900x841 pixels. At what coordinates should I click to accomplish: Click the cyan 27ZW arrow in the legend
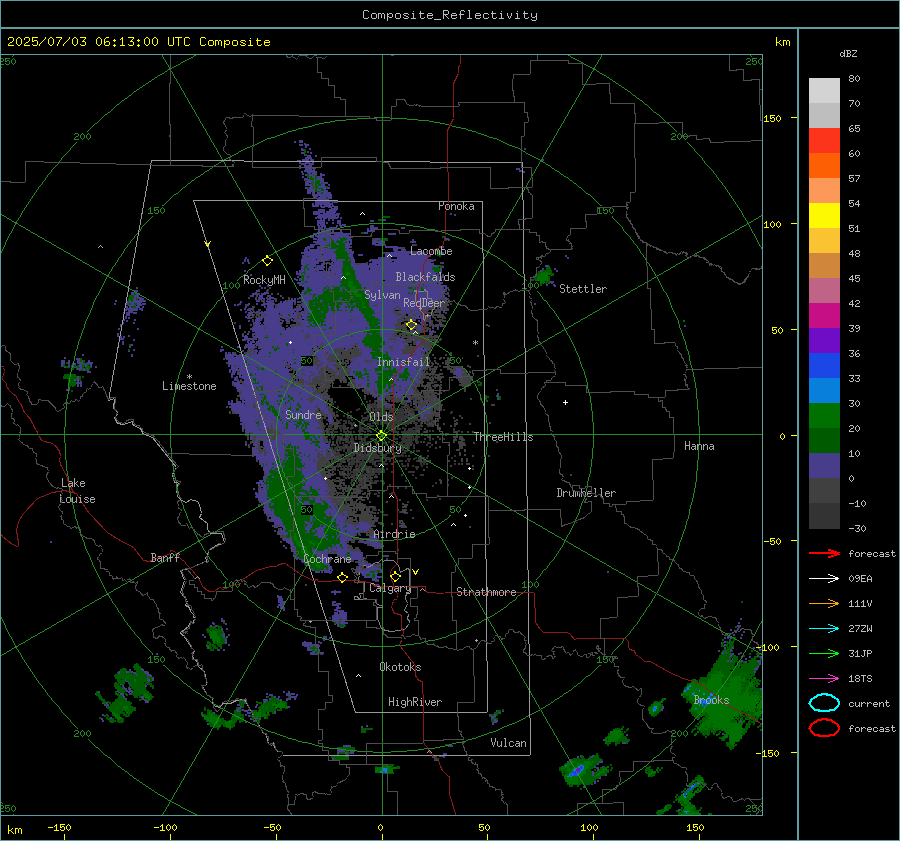pos(824,629)
